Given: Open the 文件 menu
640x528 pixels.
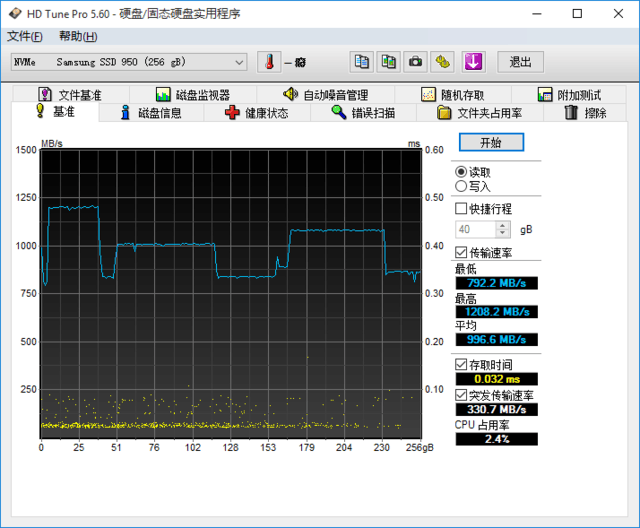Looking at the screenshot, I should 25,37.
